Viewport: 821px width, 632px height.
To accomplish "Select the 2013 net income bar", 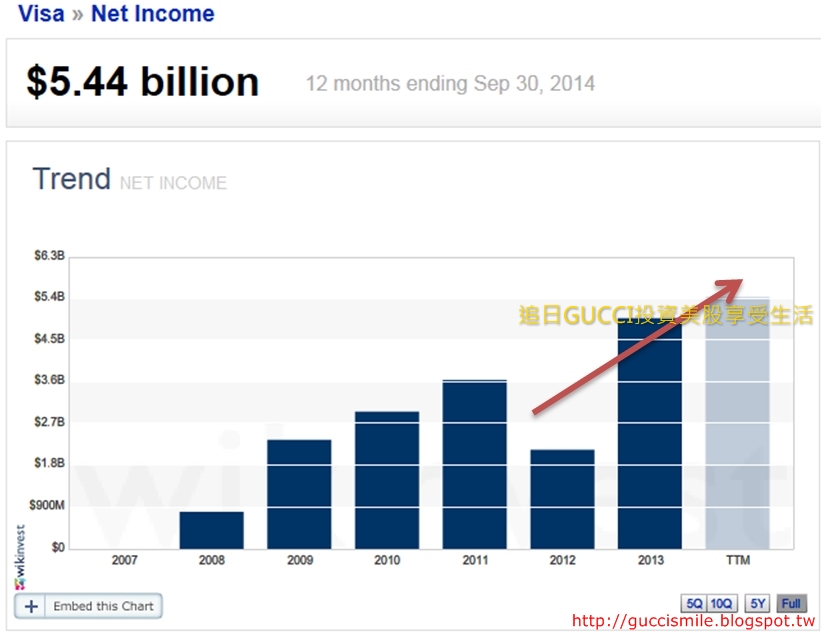I will (650, 434).
